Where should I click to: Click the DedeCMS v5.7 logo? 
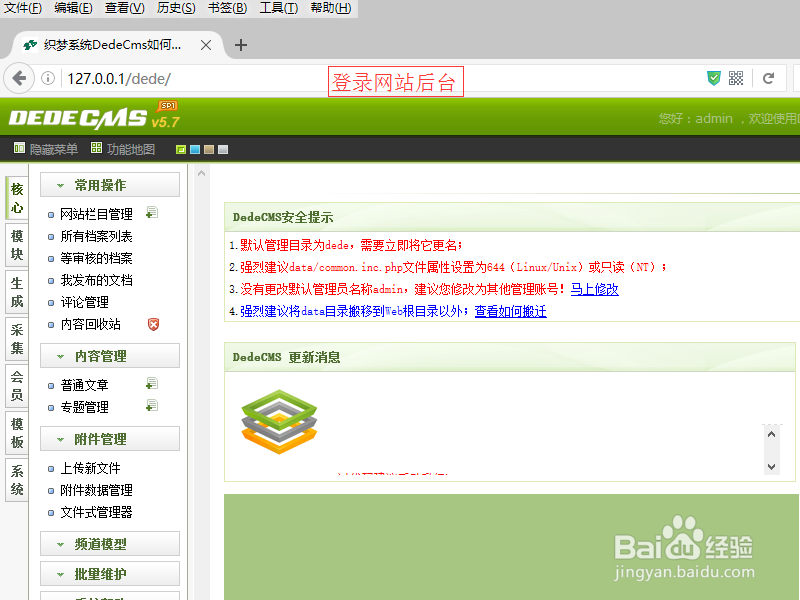94,116
